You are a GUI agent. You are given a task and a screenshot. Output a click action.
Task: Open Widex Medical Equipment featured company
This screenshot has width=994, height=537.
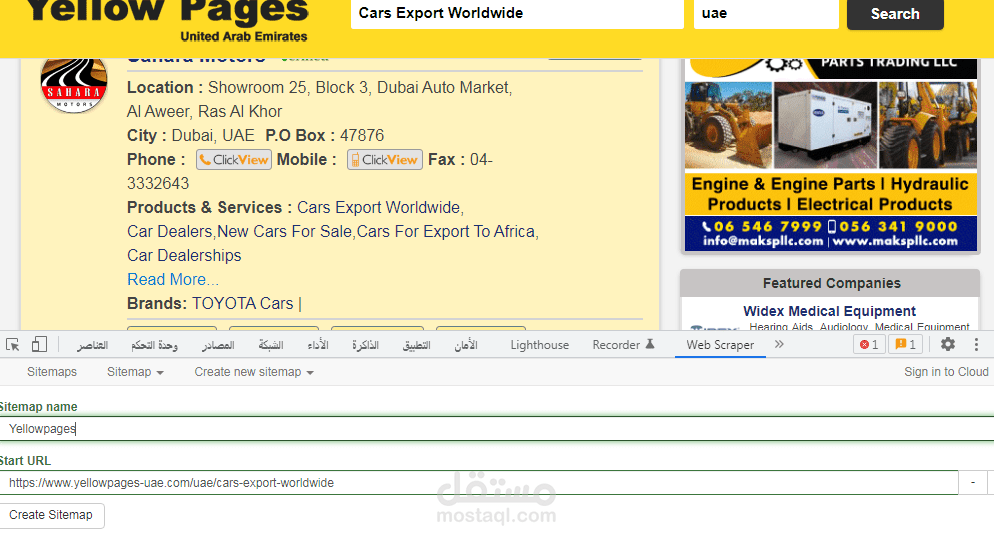[829, 311]
